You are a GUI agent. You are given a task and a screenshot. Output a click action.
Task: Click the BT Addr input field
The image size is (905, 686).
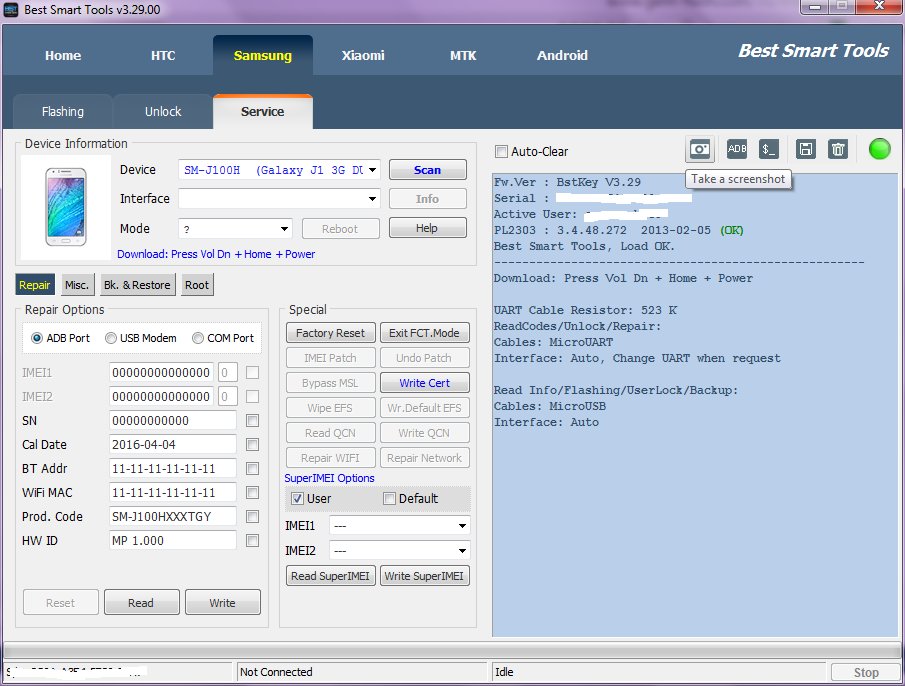173,468
